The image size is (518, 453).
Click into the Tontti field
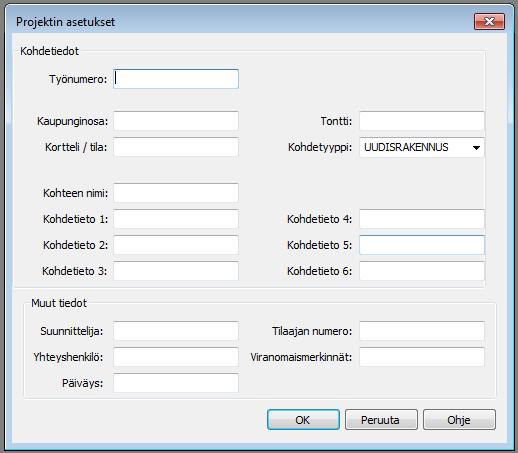coord(422,121)
